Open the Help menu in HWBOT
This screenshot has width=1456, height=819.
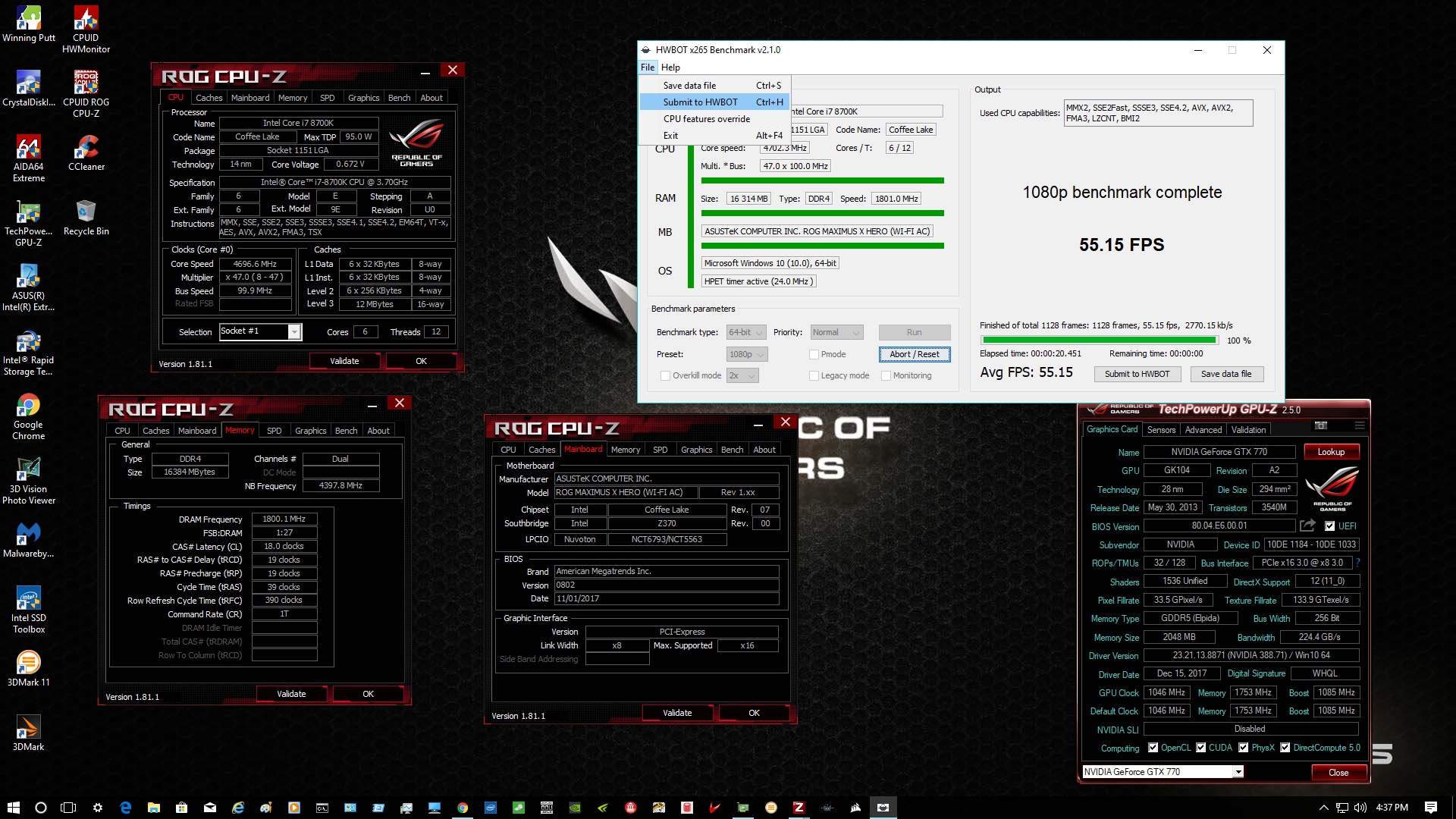[x=670, y=67]
